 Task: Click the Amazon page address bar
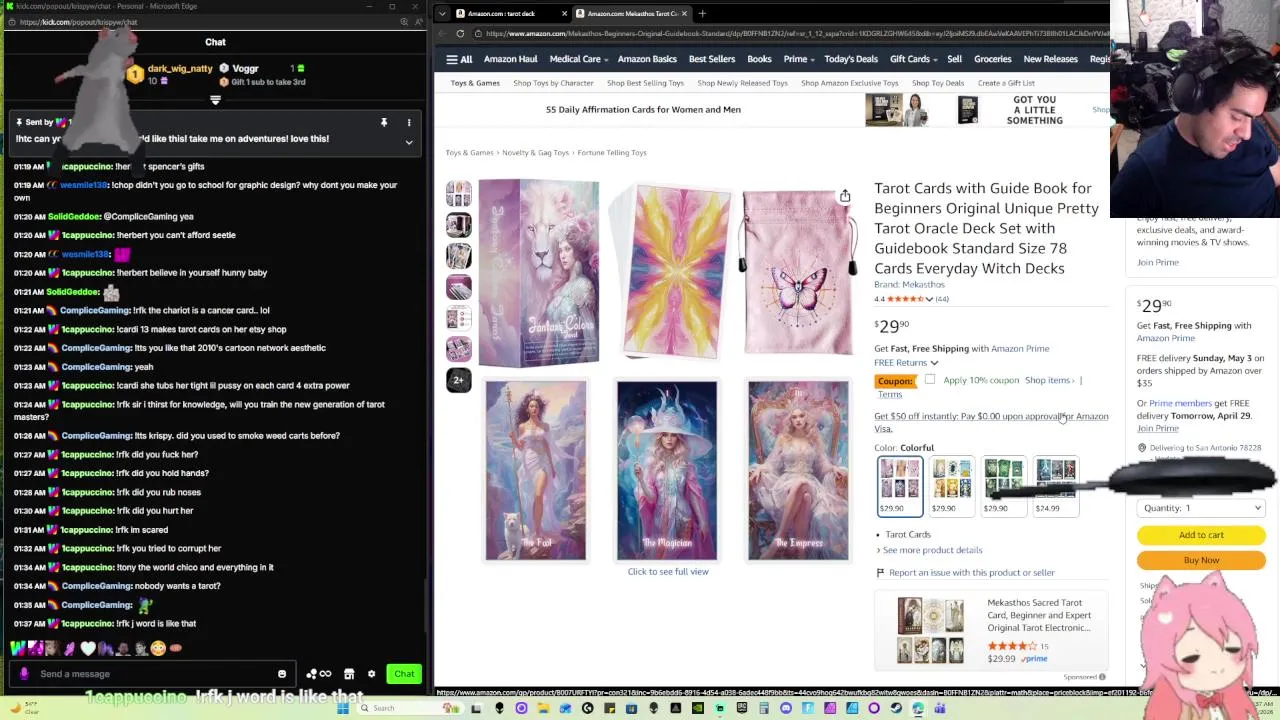pos(790,33)
